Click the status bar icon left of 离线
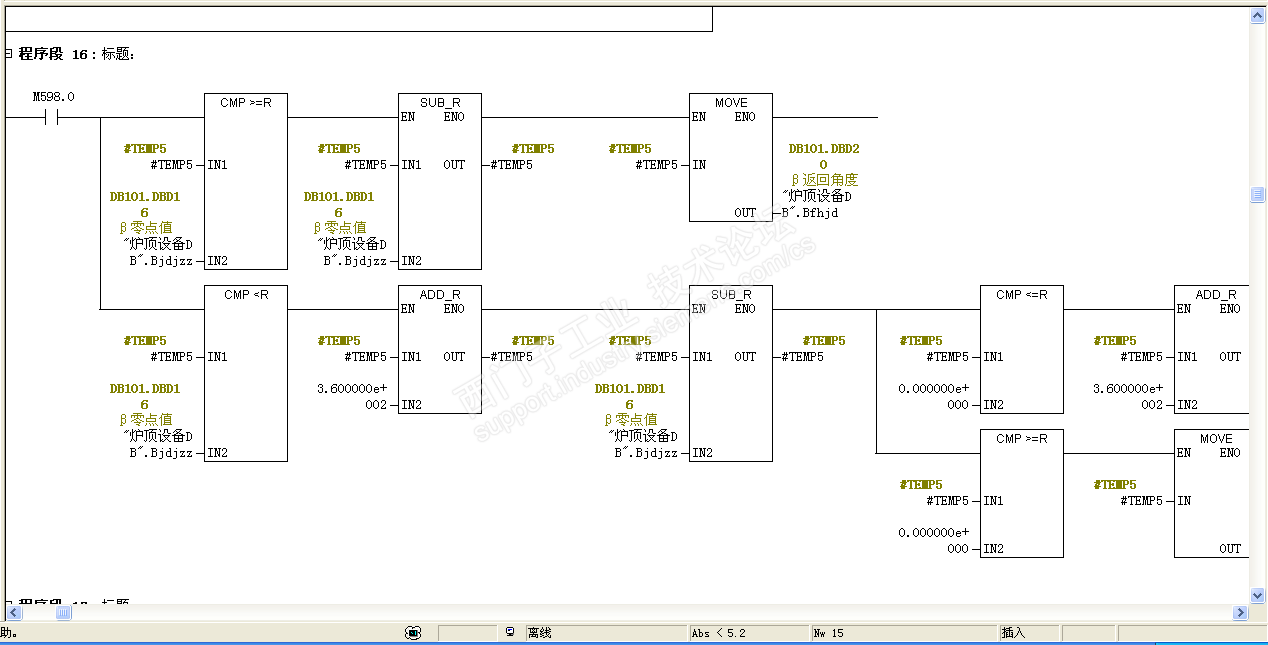Screen dimensions: 1268x645 coord(510,632)
